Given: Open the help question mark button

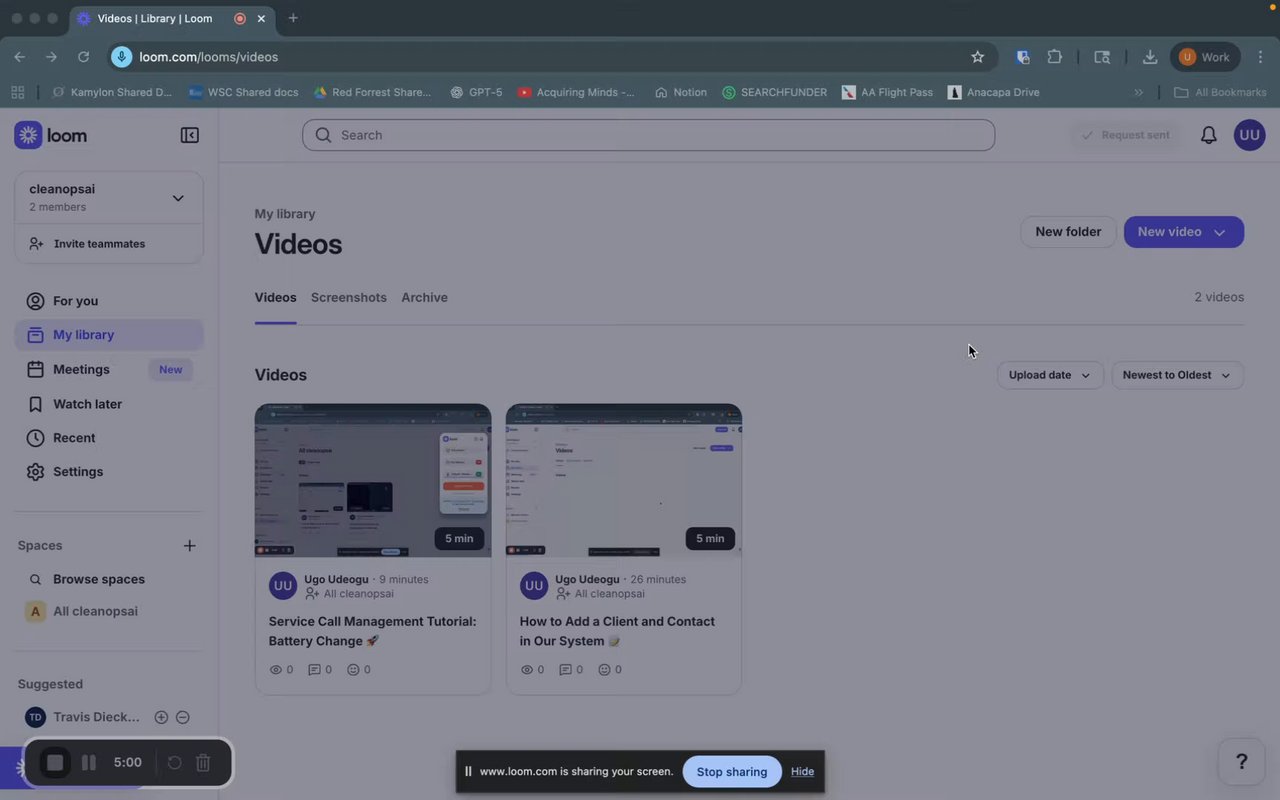Looking at the screenshot, I should click(1242, 762).
